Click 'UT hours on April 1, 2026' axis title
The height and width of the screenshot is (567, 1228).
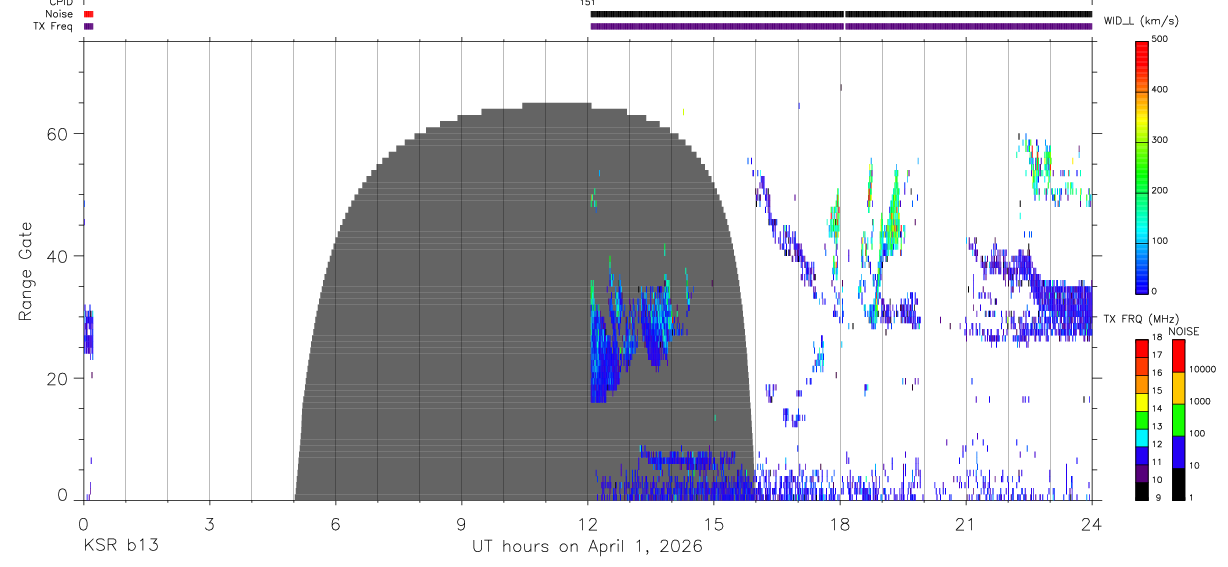pyautogui.click(x=587, y=547)
